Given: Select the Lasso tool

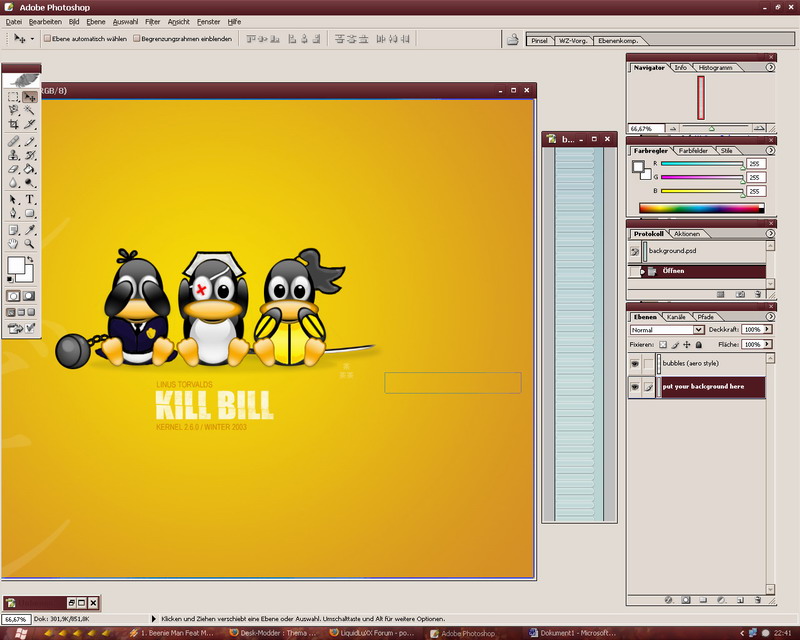Looking at the screenshot, I should point(14,110).
